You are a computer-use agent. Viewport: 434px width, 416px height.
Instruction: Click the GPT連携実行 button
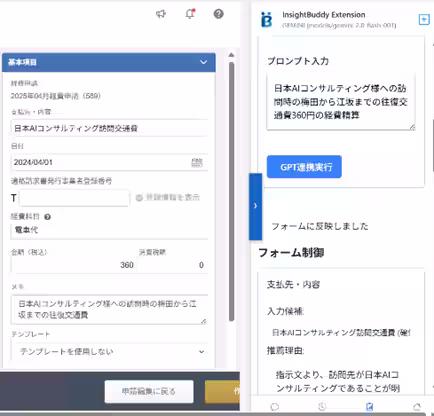click(304, 167)
